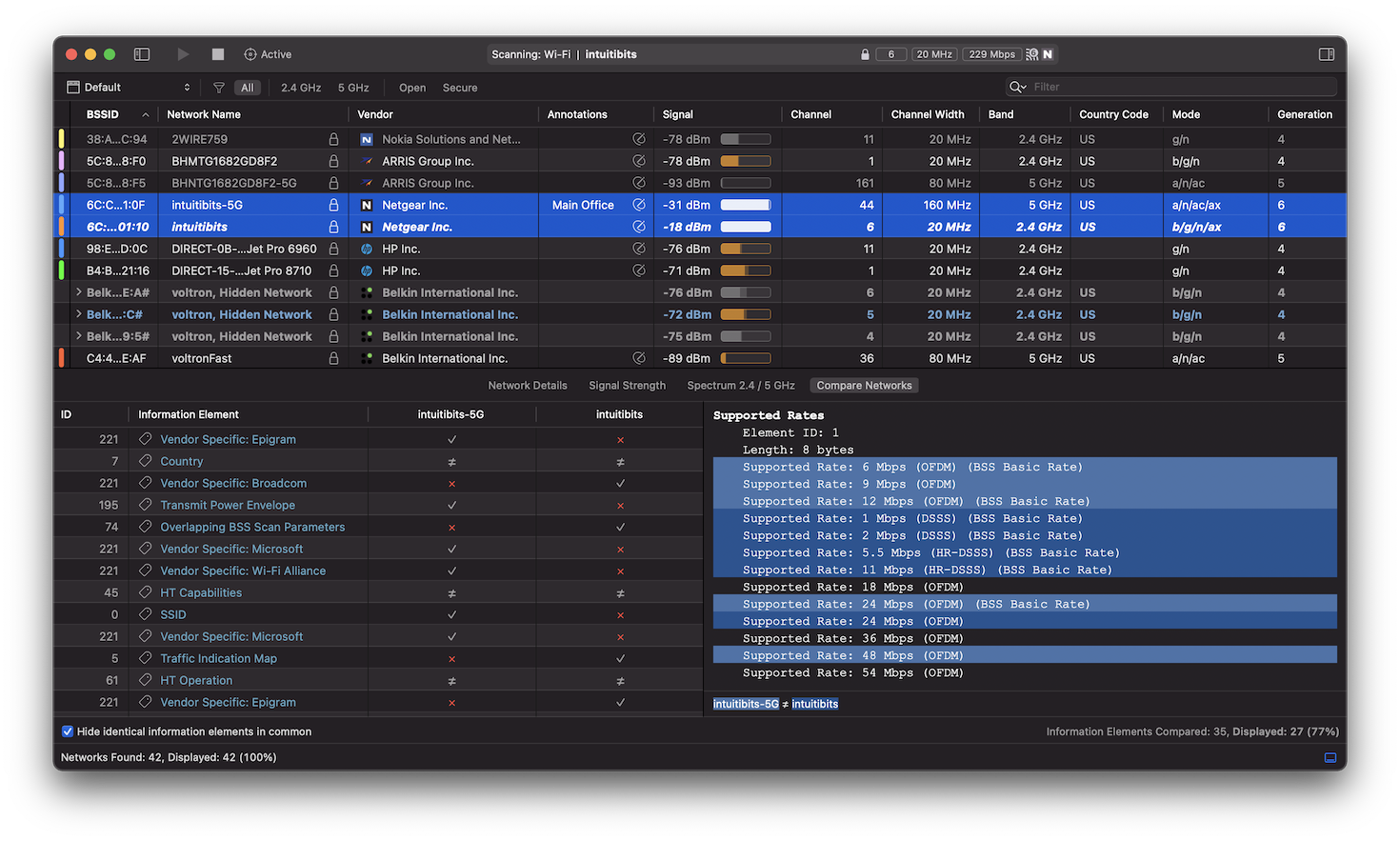Screen dimensions: 1400x841
Task: Select Supported Rate: 54 Mbps (OFDM) line
Action: click(x=853, y=672)
